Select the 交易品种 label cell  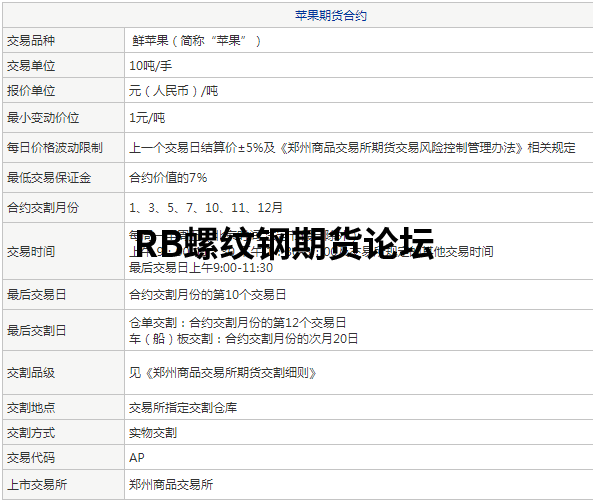coord(64,40)
